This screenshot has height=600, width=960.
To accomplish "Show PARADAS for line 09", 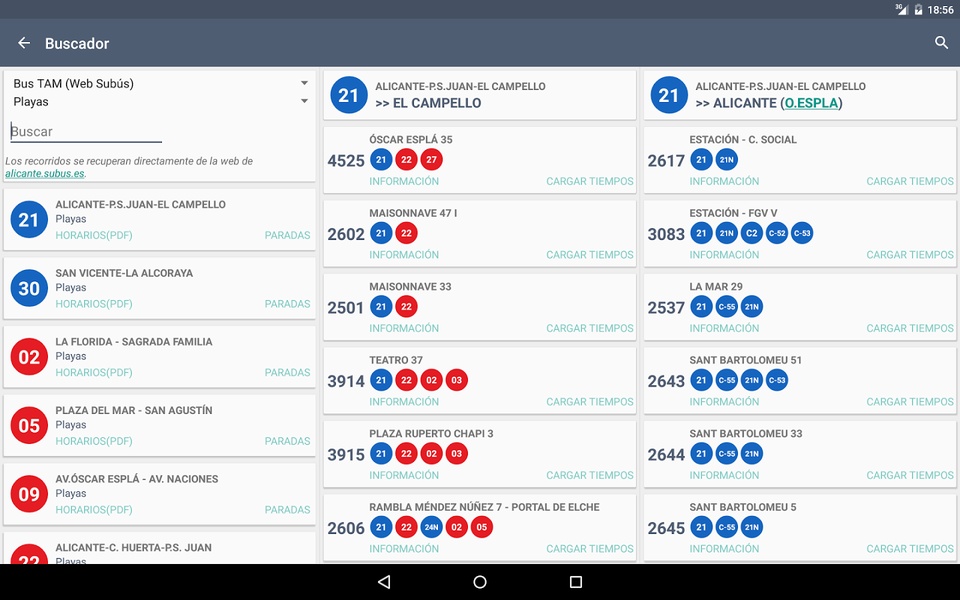I will 287,509.
